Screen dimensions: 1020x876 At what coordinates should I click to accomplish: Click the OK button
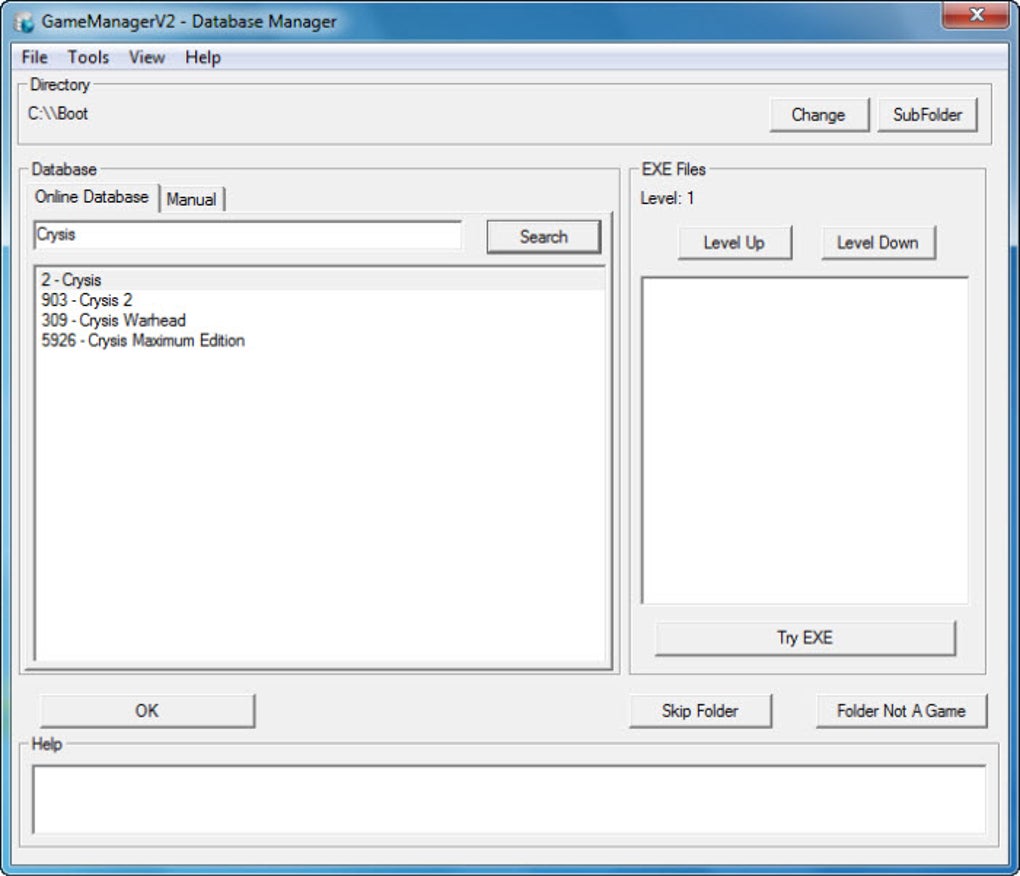coord(147,710)
